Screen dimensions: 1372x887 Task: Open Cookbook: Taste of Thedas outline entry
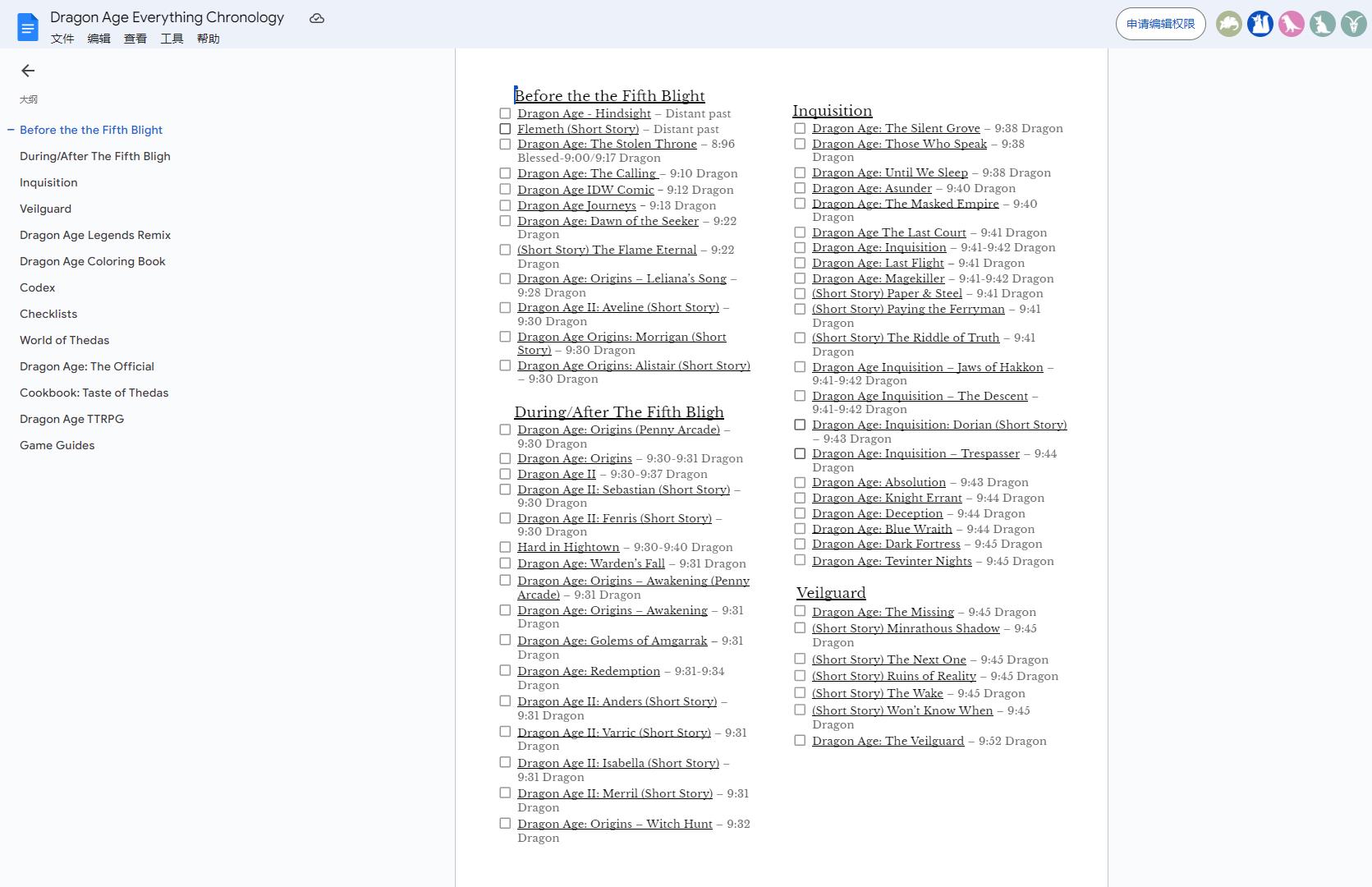click(94, 393)
